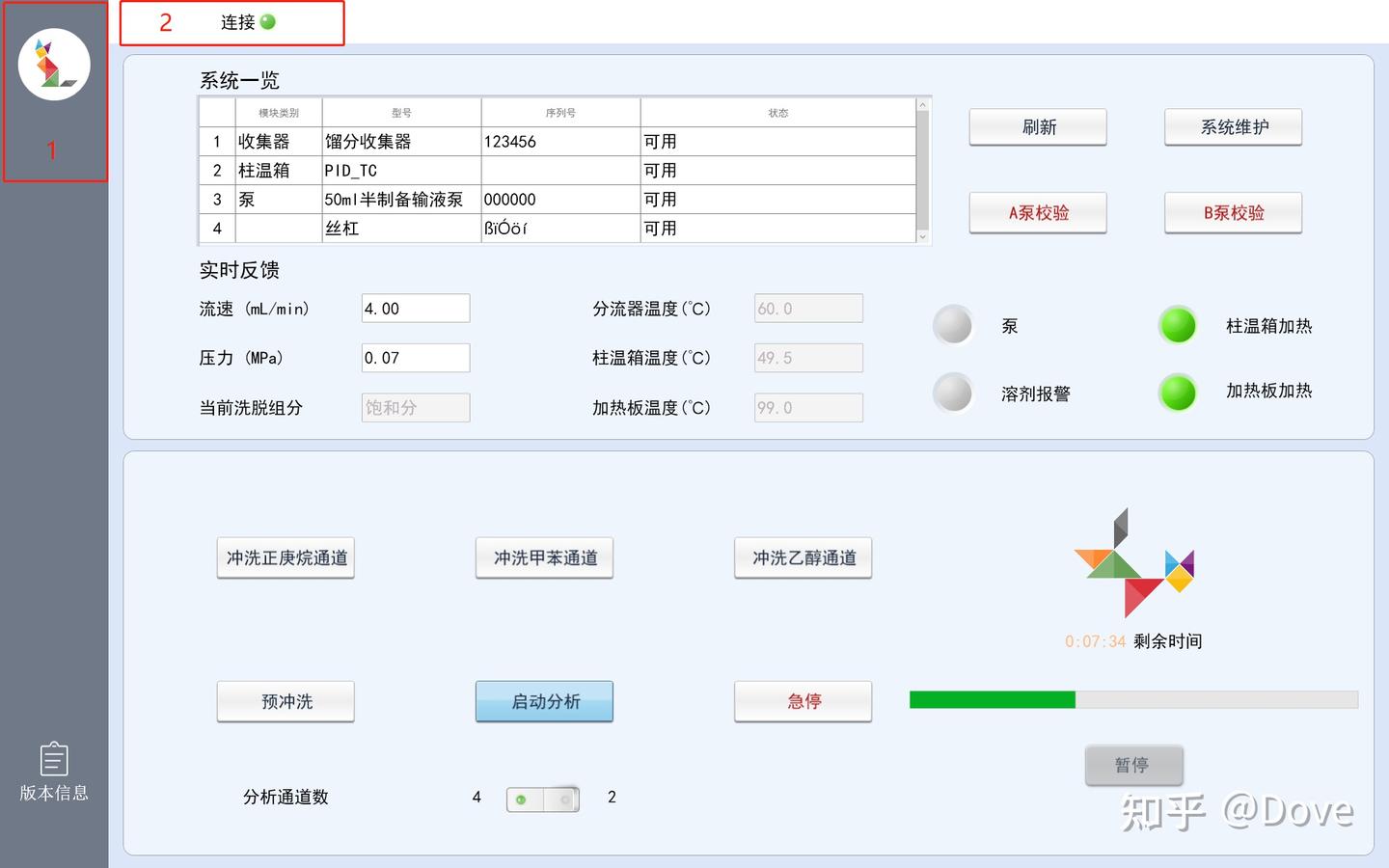Viewport: 1389px width, 868px height.
Task: Click 冲洗甲苯通道 flush button
Action: (543, 557)
